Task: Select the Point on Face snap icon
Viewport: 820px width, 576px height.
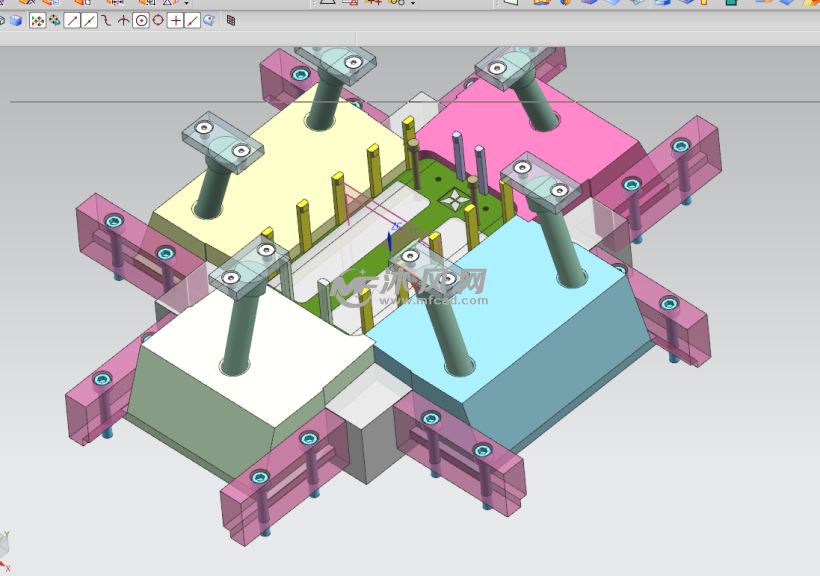Action: pos(209,20)
